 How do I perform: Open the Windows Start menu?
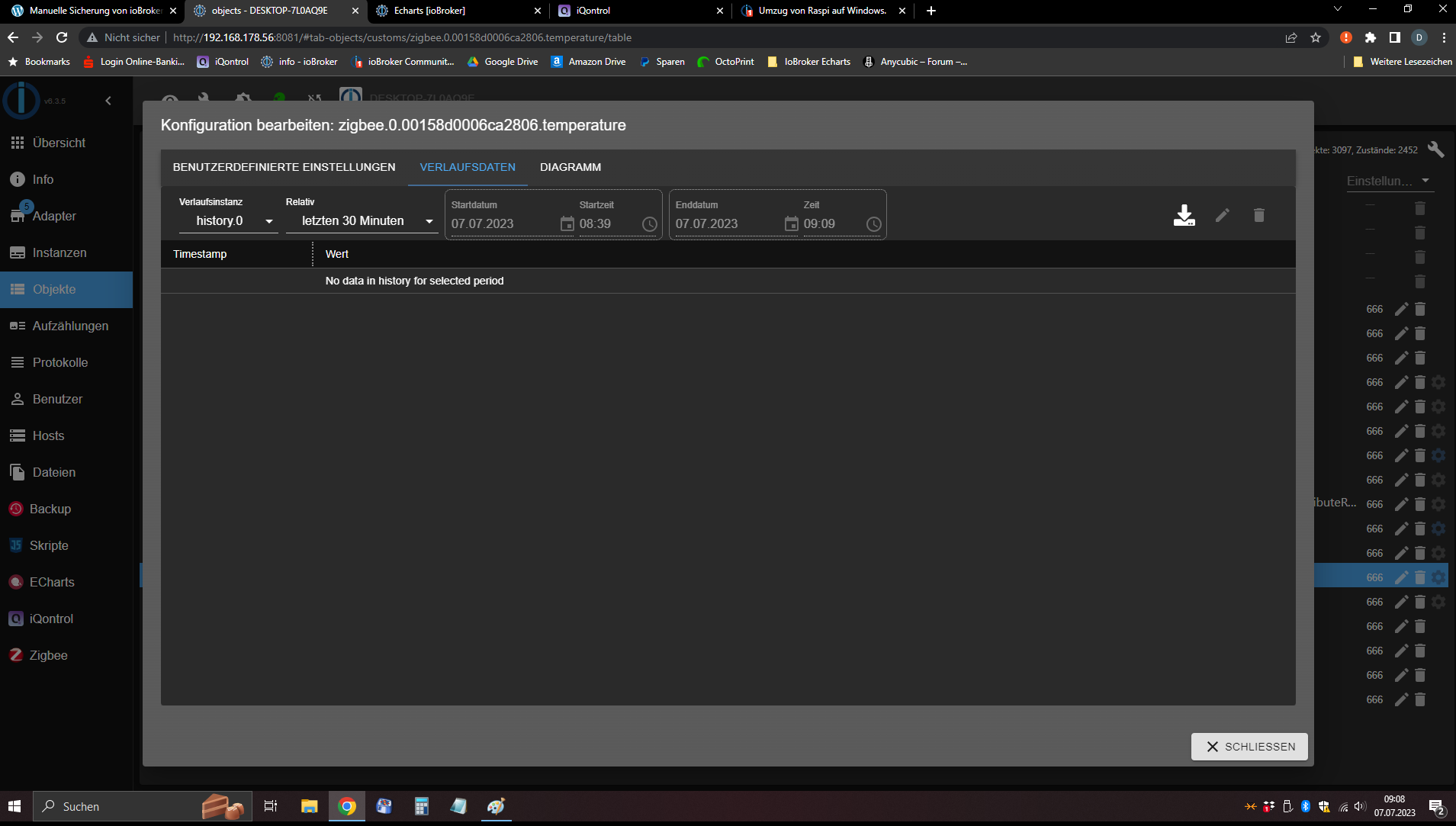click(x=14, y=806)
